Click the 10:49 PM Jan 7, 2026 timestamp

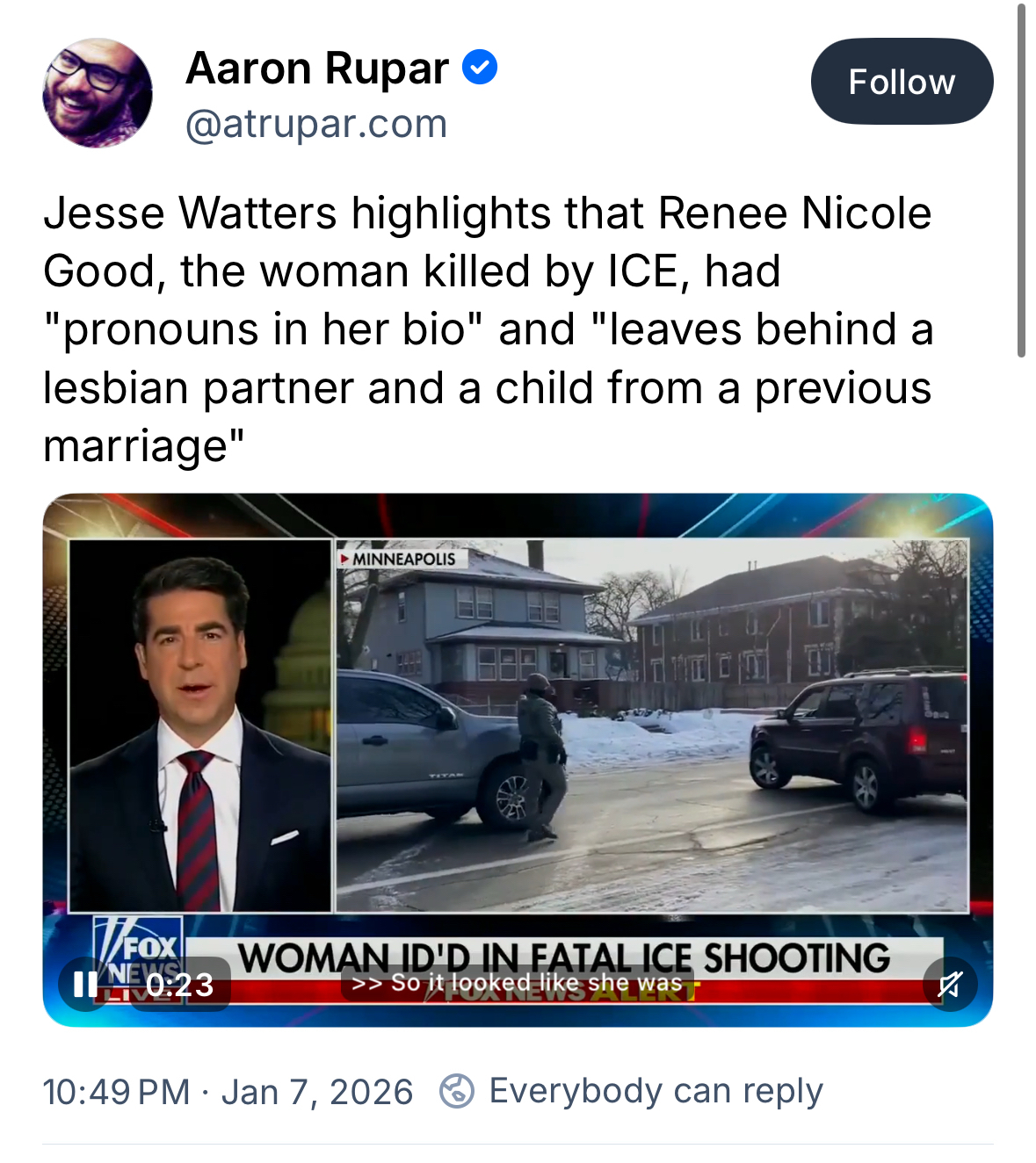228,1092
